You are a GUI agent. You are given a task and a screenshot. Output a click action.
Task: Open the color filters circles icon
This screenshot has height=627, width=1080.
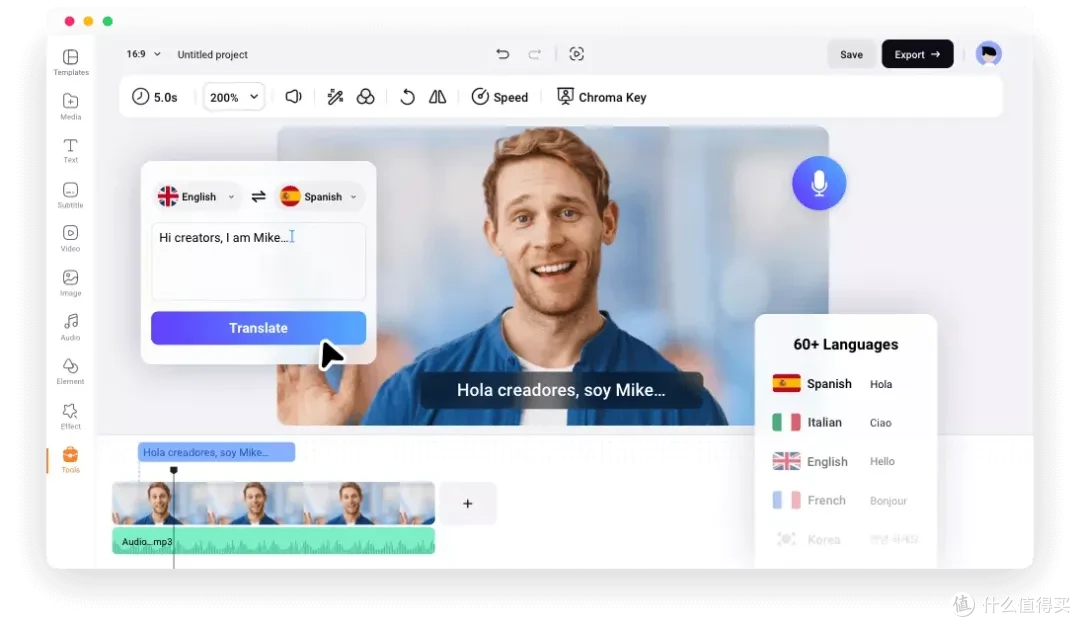(x=366, y=96)
